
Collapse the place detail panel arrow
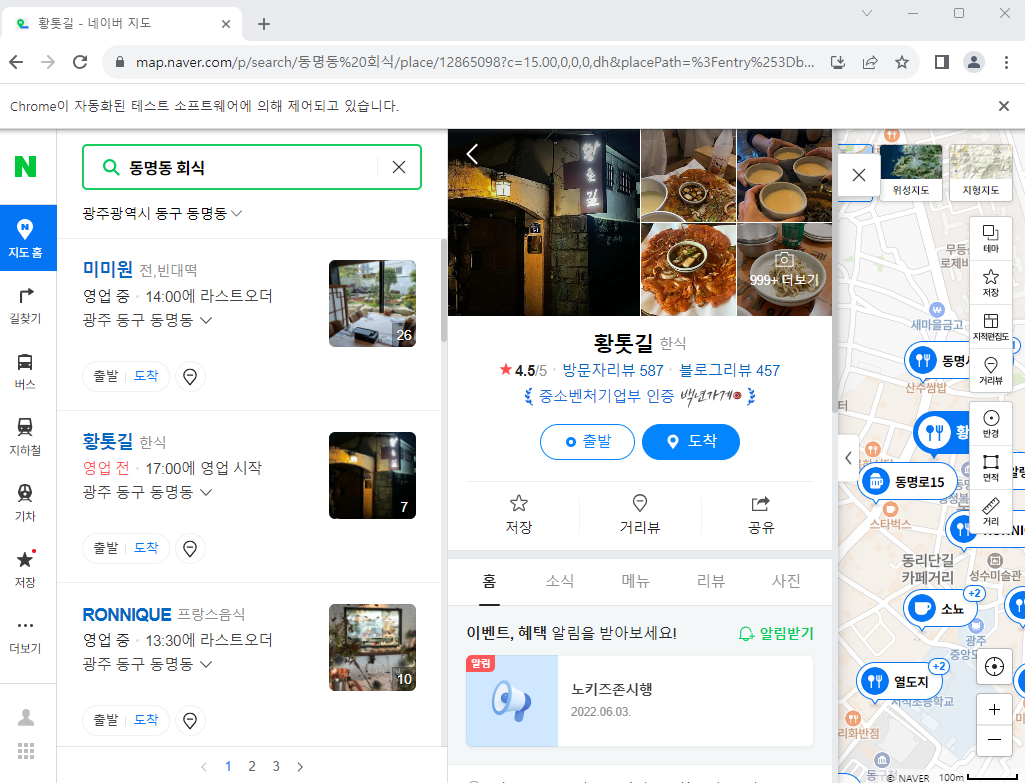pos(848,458)
